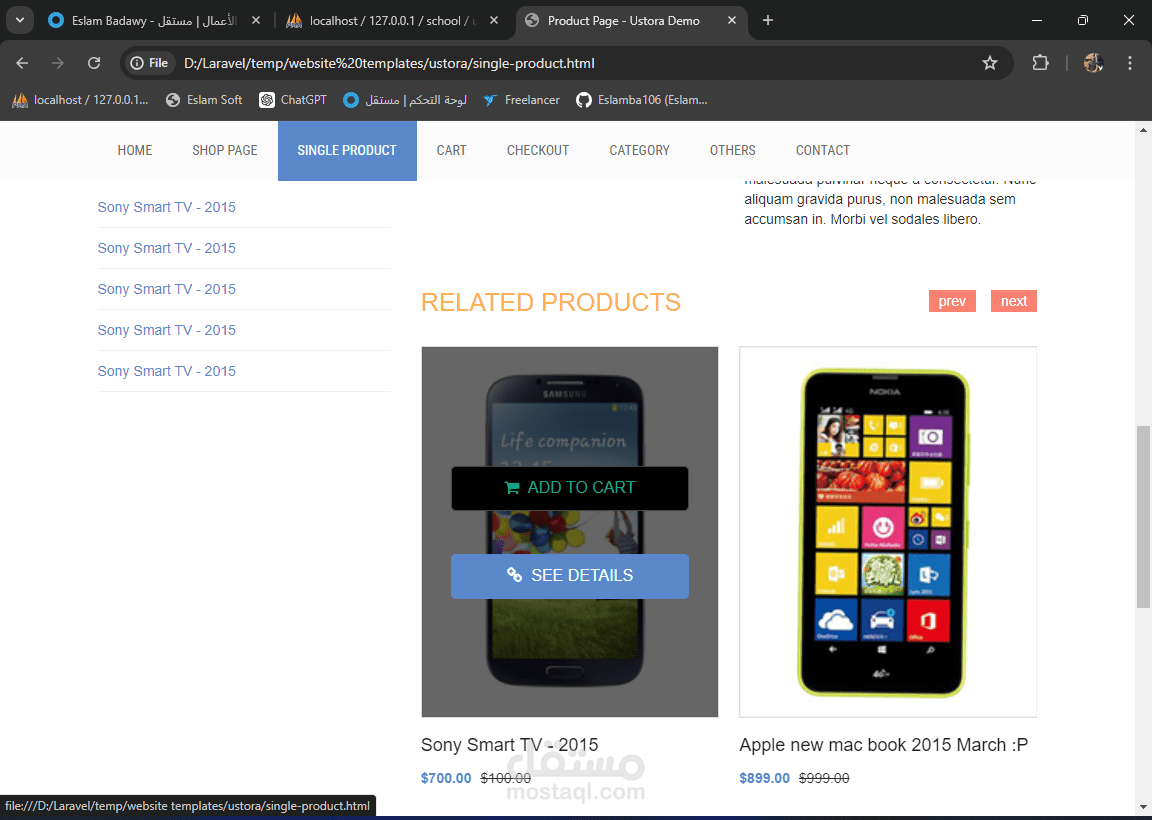Close the localhost school tab
Image resolution: width=1152 pixels, height=820 pixels.
494,21
